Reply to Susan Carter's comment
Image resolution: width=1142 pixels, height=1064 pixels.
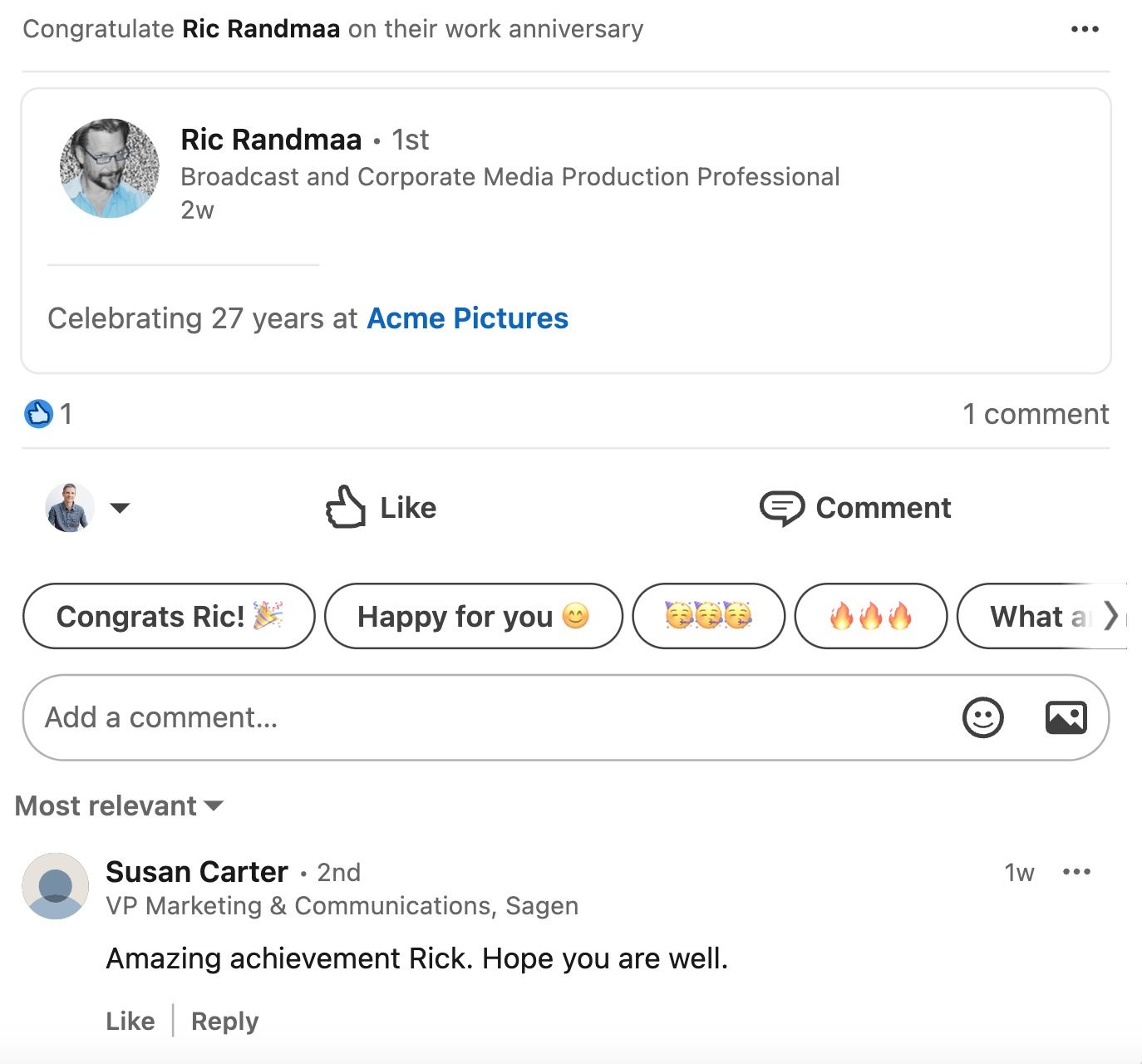[224, 1021]
